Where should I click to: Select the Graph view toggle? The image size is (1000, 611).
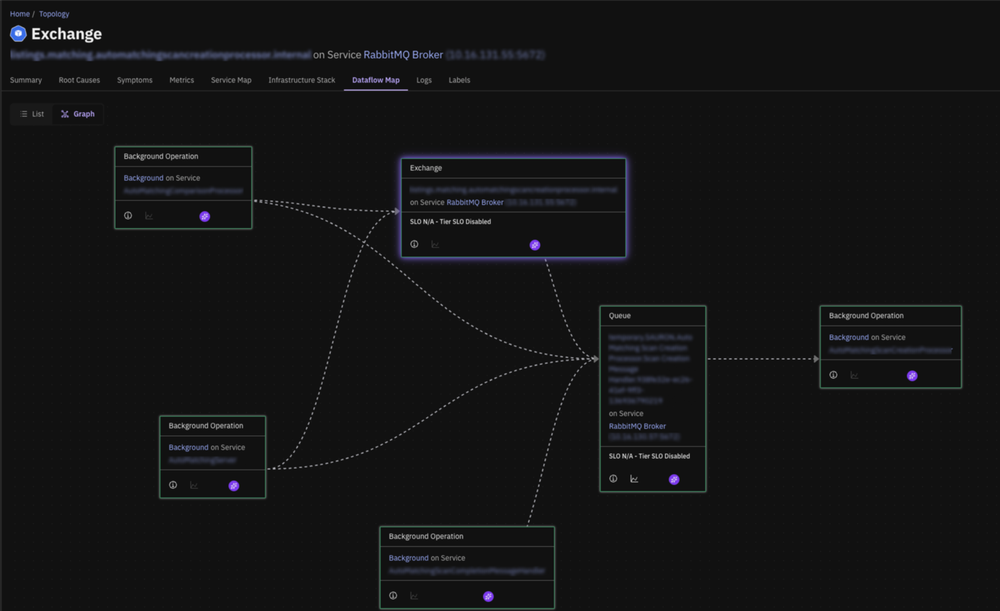(x=78, y=114)
